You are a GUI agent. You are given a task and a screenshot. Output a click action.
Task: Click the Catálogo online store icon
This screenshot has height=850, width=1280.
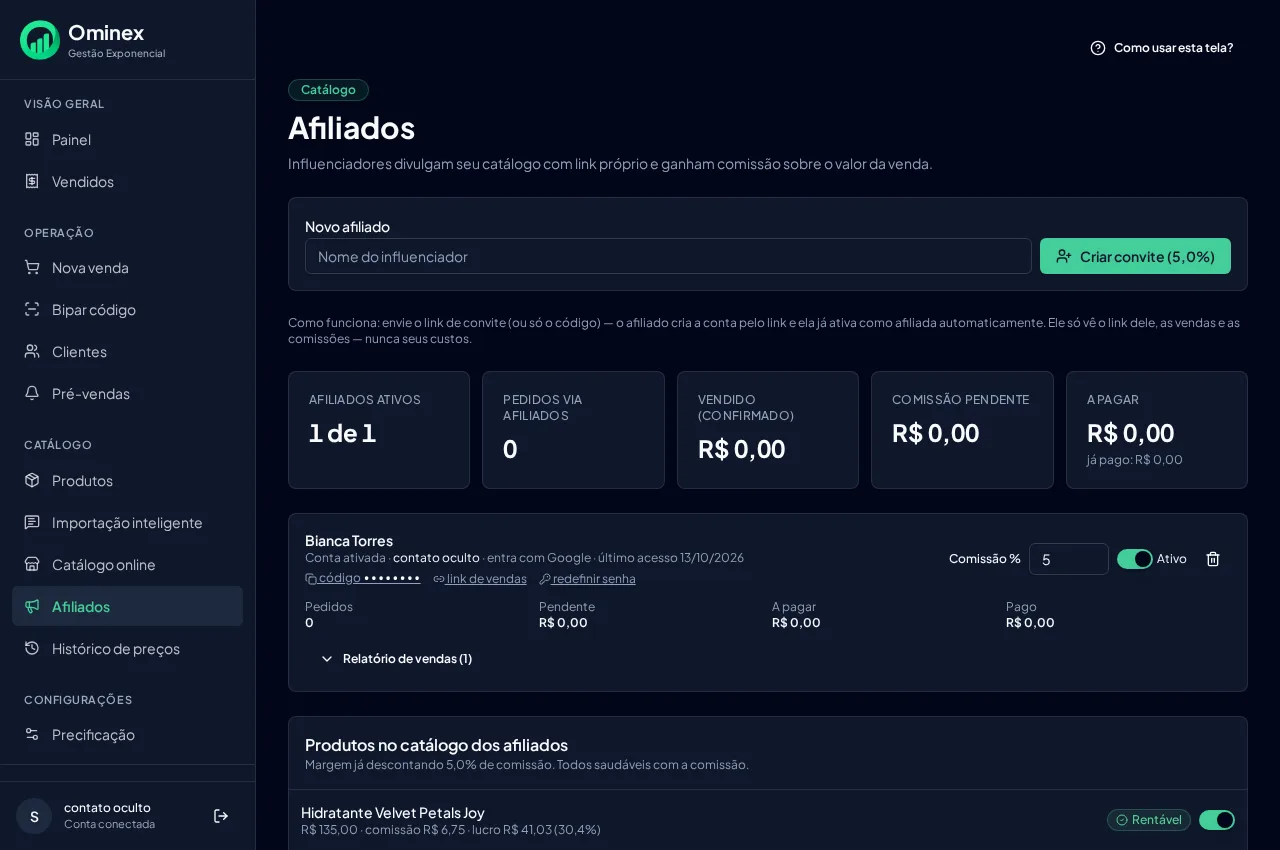[x=32, y=564]
